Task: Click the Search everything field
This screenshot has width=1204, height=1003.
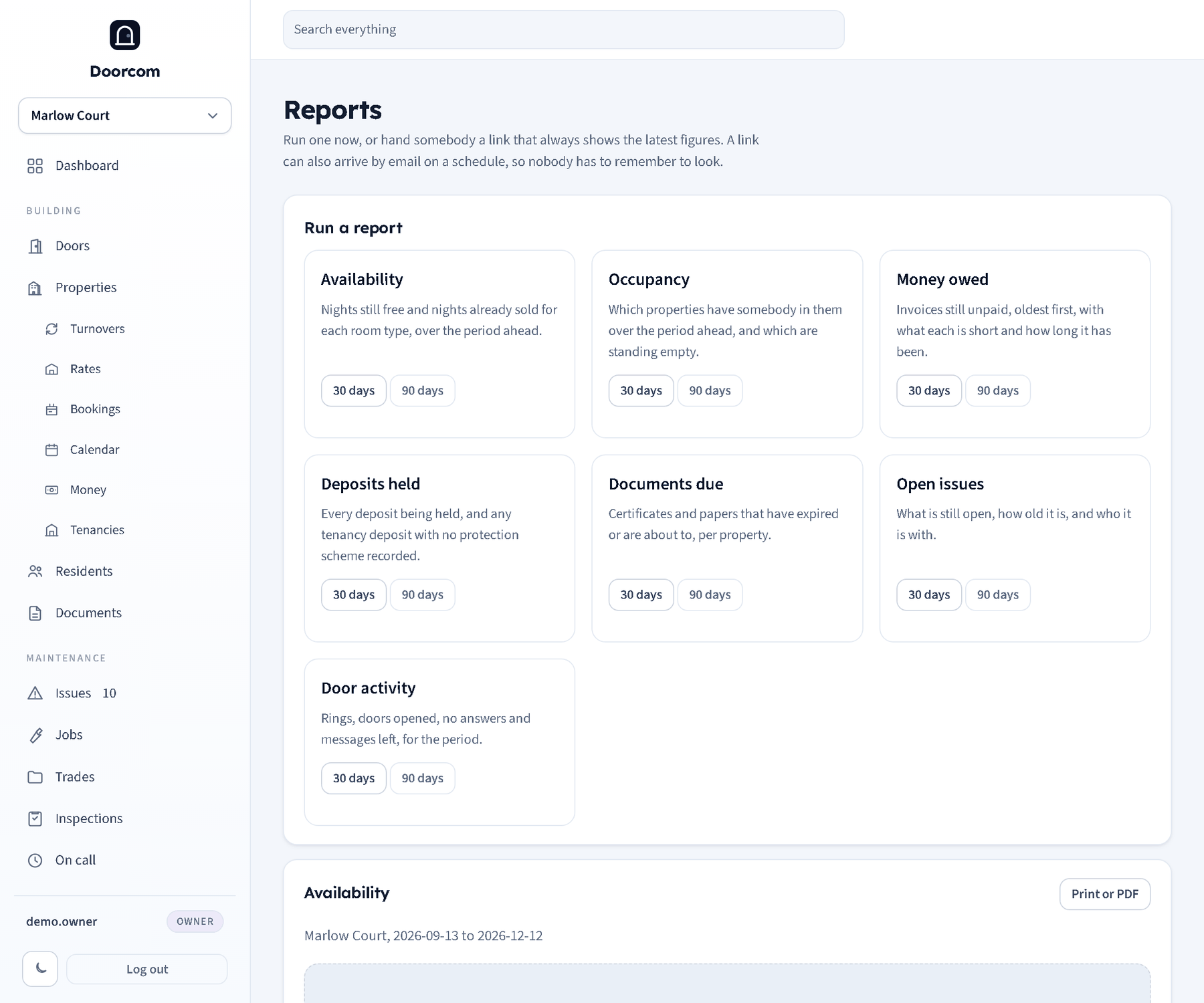Action: [x=563, y=29]
